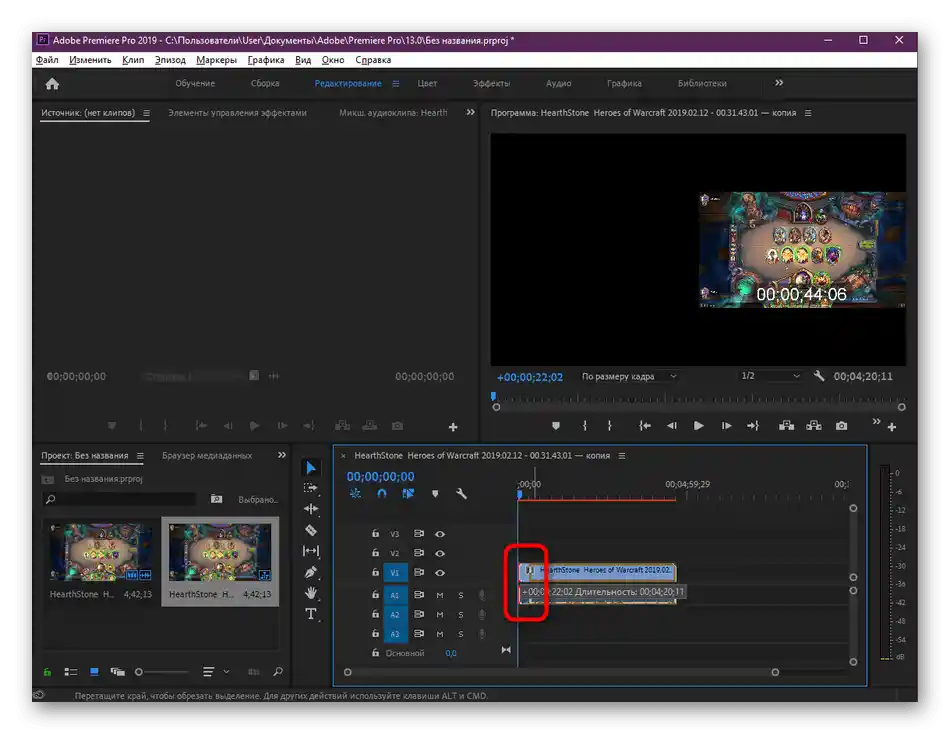The height and width of the screenshot is (734, 950).
Task: Switch to Эффекты workspace
Action: [491, 84]
